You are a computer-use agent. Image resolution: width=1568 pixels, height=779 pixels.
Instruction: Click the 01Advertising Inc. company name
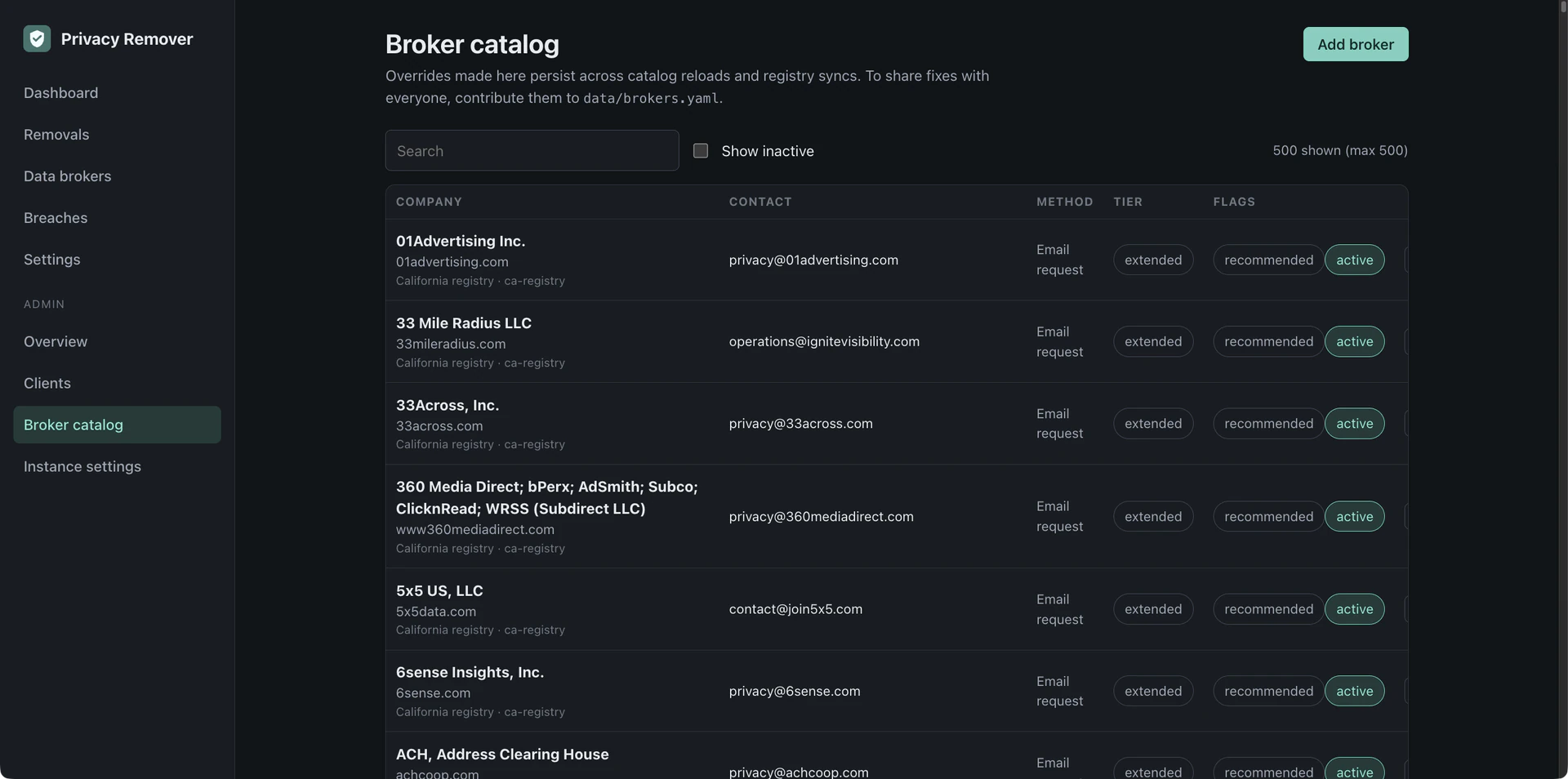pyautogui.click(x=461, y=241)
